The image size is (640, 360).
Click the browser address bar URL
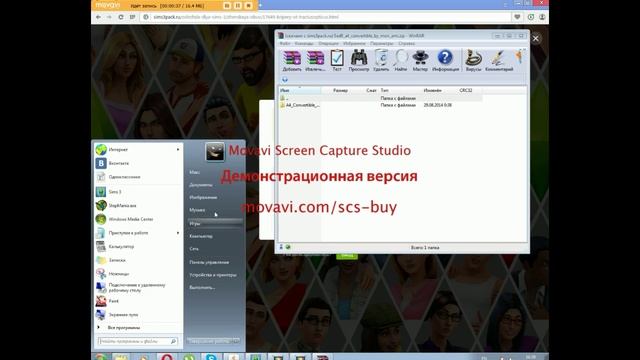(246, 17)
